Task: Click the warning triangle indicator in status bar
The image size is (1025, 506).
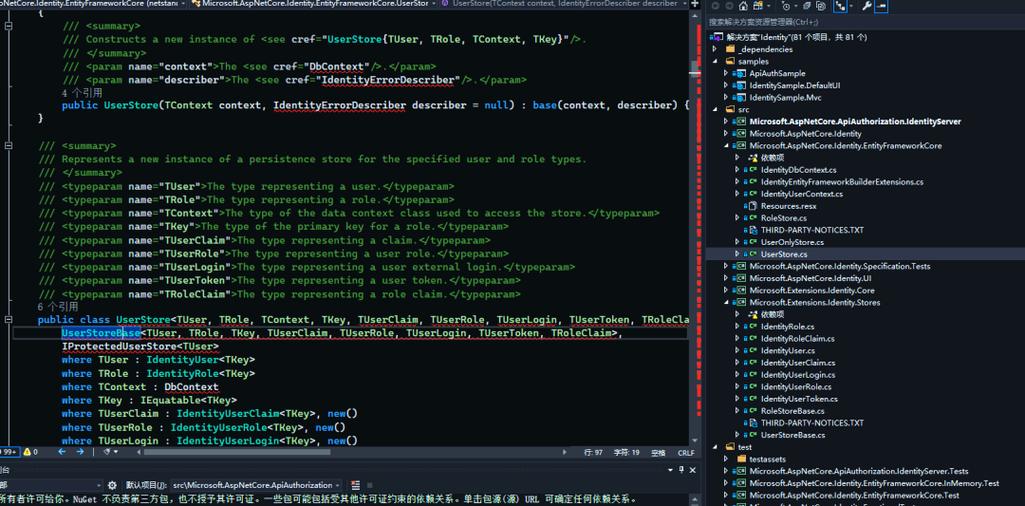Action: coord(26,452)
